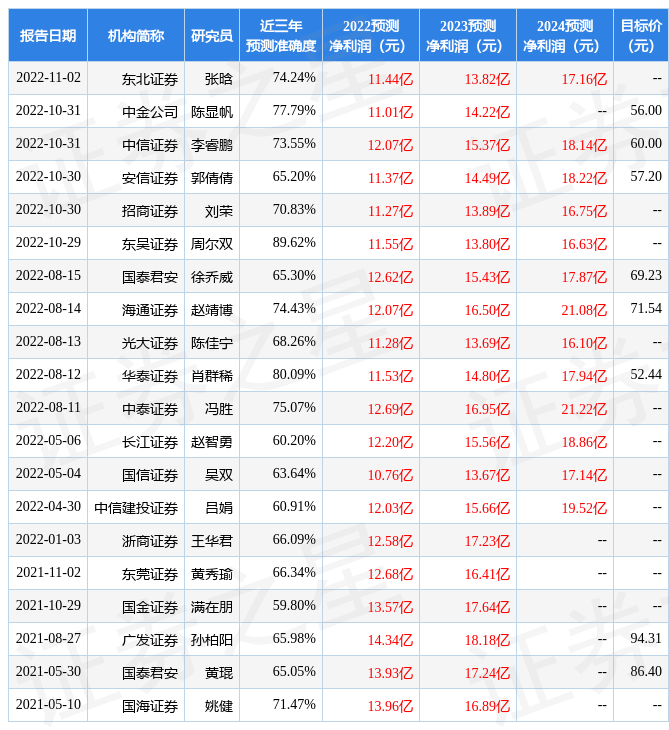
Task: Open the 海通证券 row entry
Action: (150, 309)
